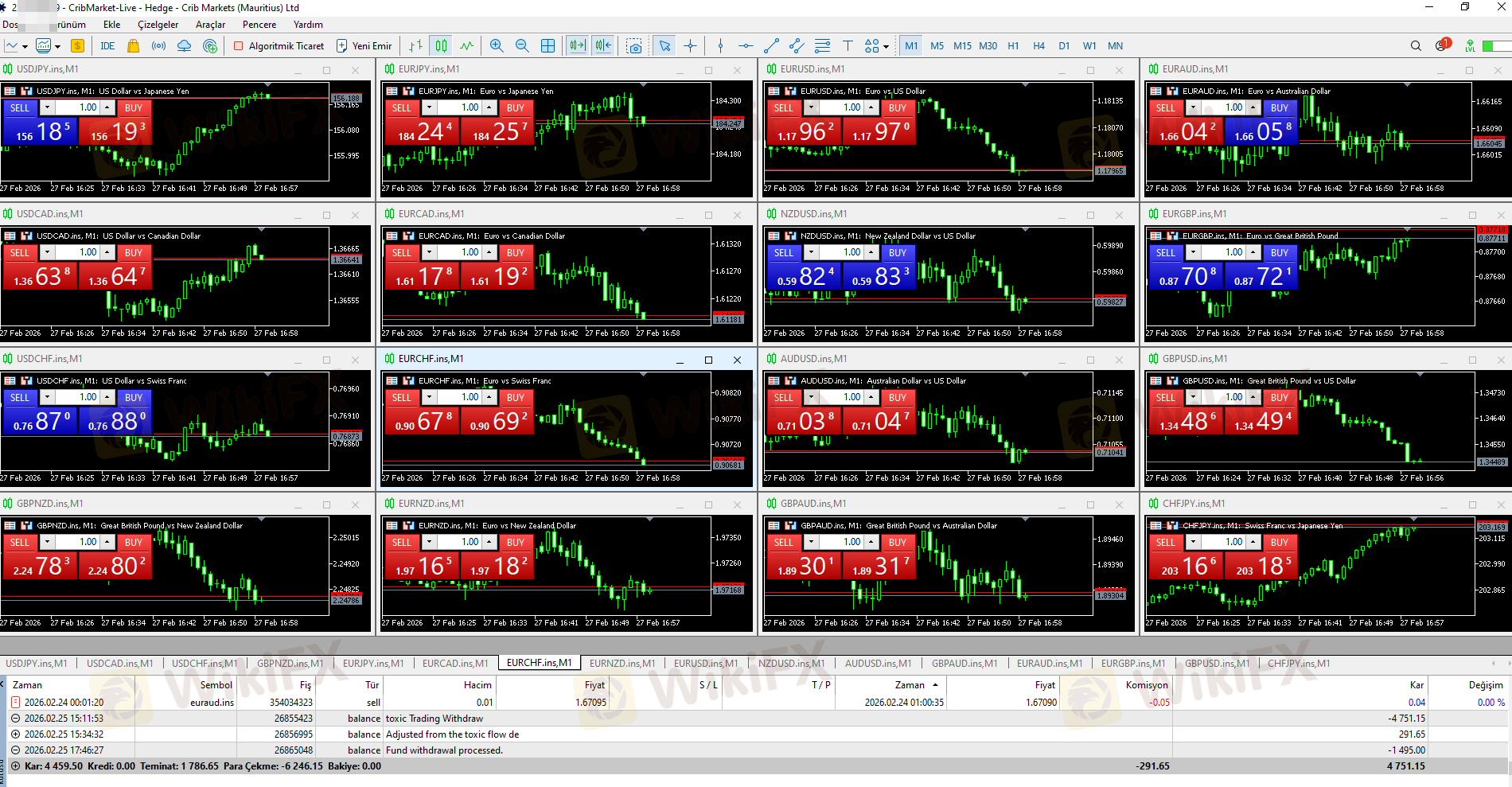Click BUY on the EURNZD chart

(x=516, y=543)
